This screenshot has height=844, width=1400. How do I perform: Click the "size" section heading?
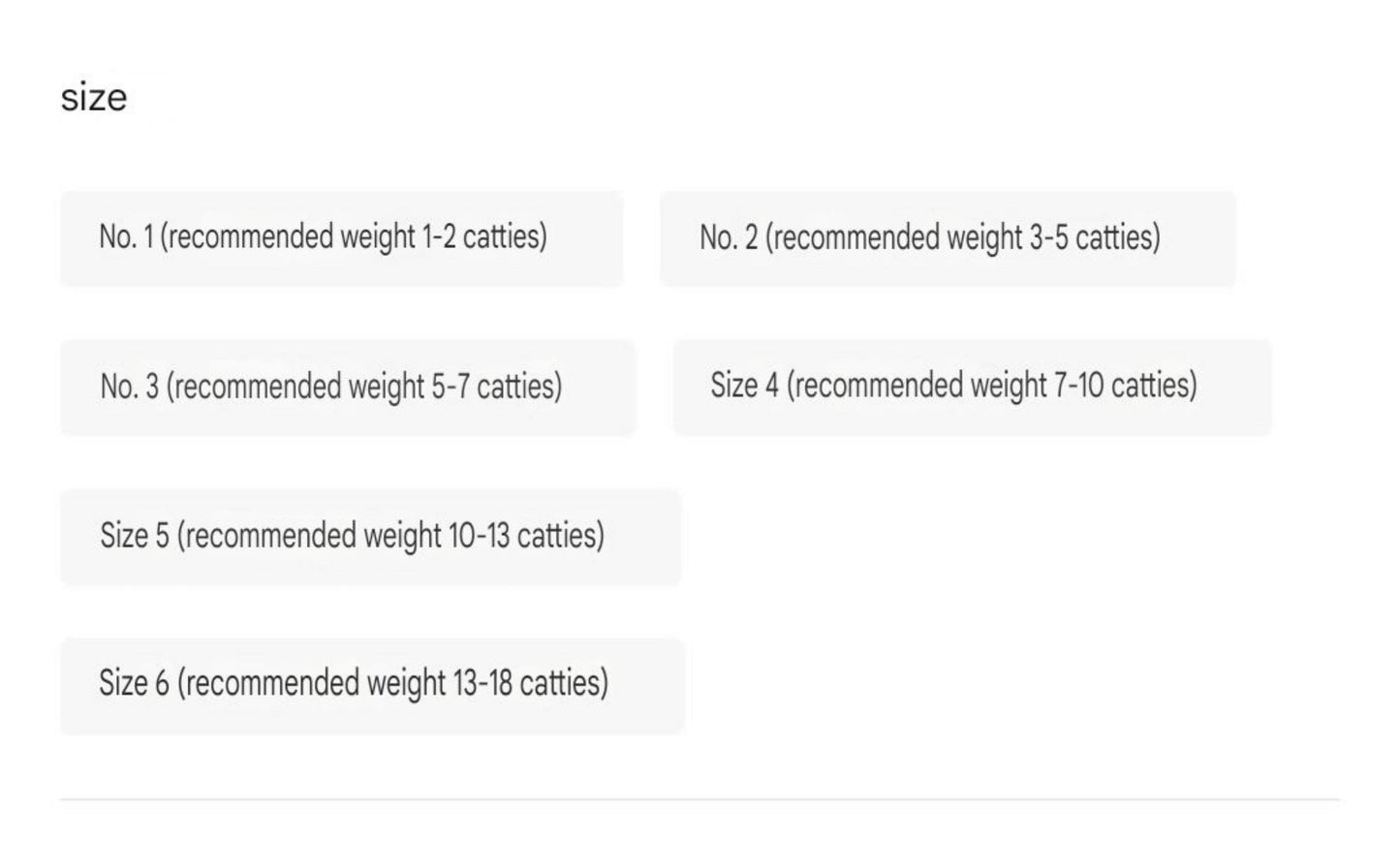click(94, 98)
